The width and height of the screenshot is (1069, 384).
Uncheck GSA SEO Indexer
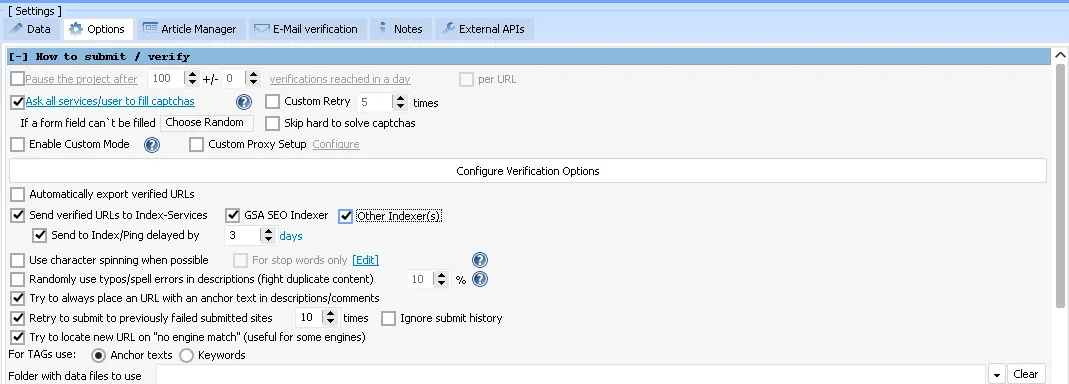pos(233,216)
